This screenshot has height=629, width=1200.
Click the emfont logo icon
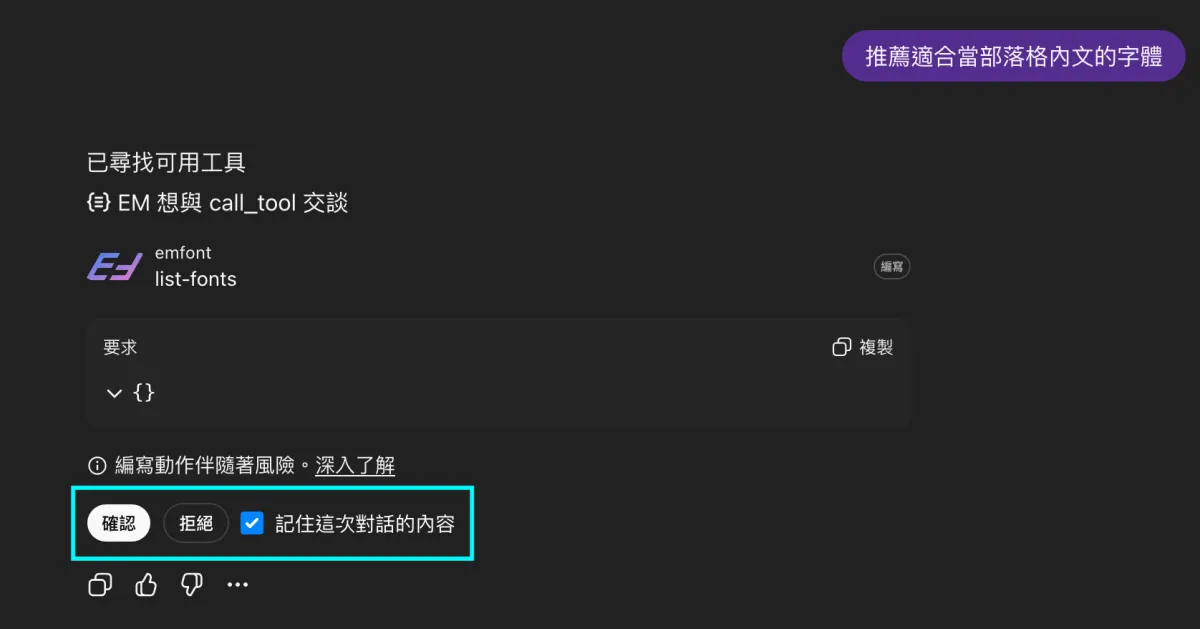[x=113, y=266]
